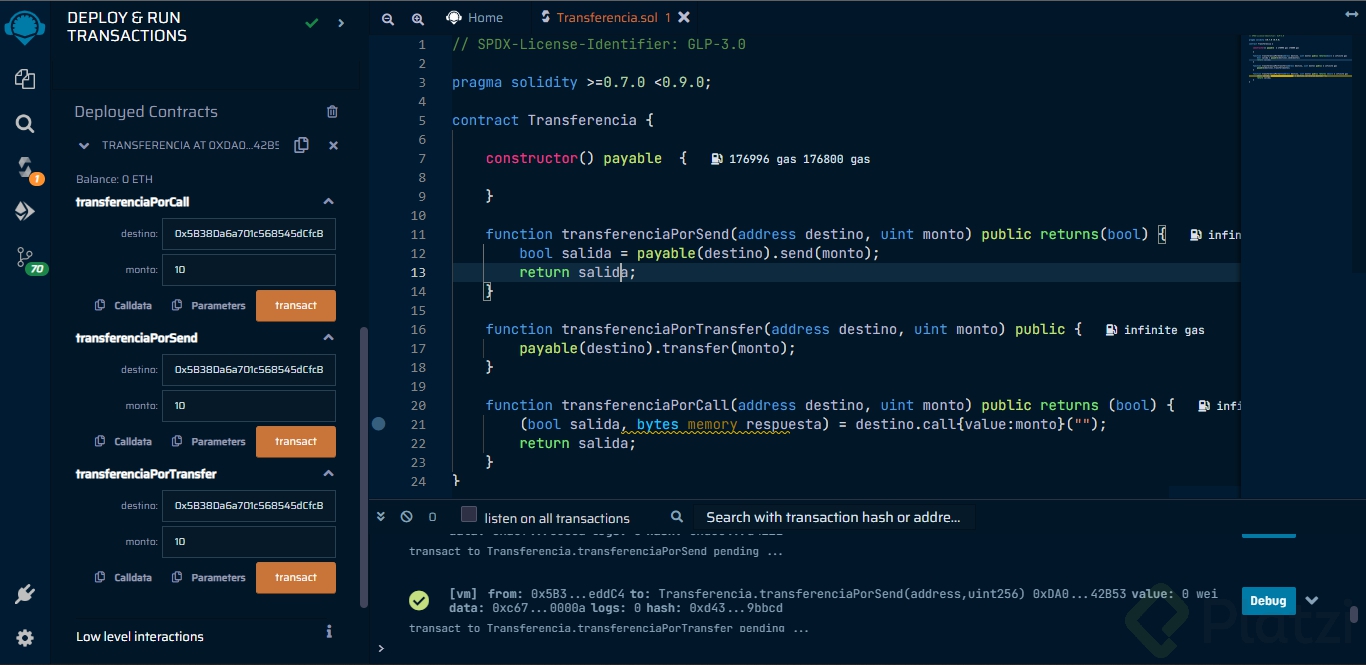Focus destino field of transferenciaPorCall
This screenshot has height=665, width=1366.
point(249,233)
